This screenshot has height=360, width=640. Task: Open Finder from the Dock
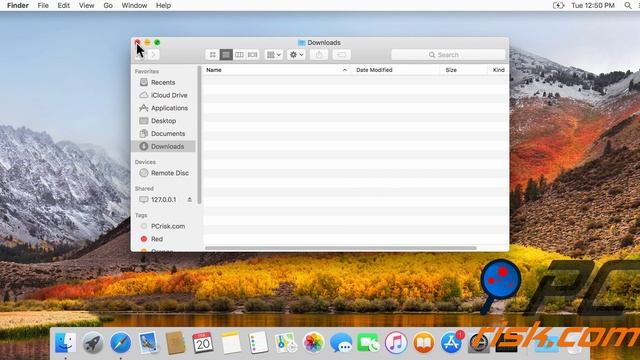point(65,342)
